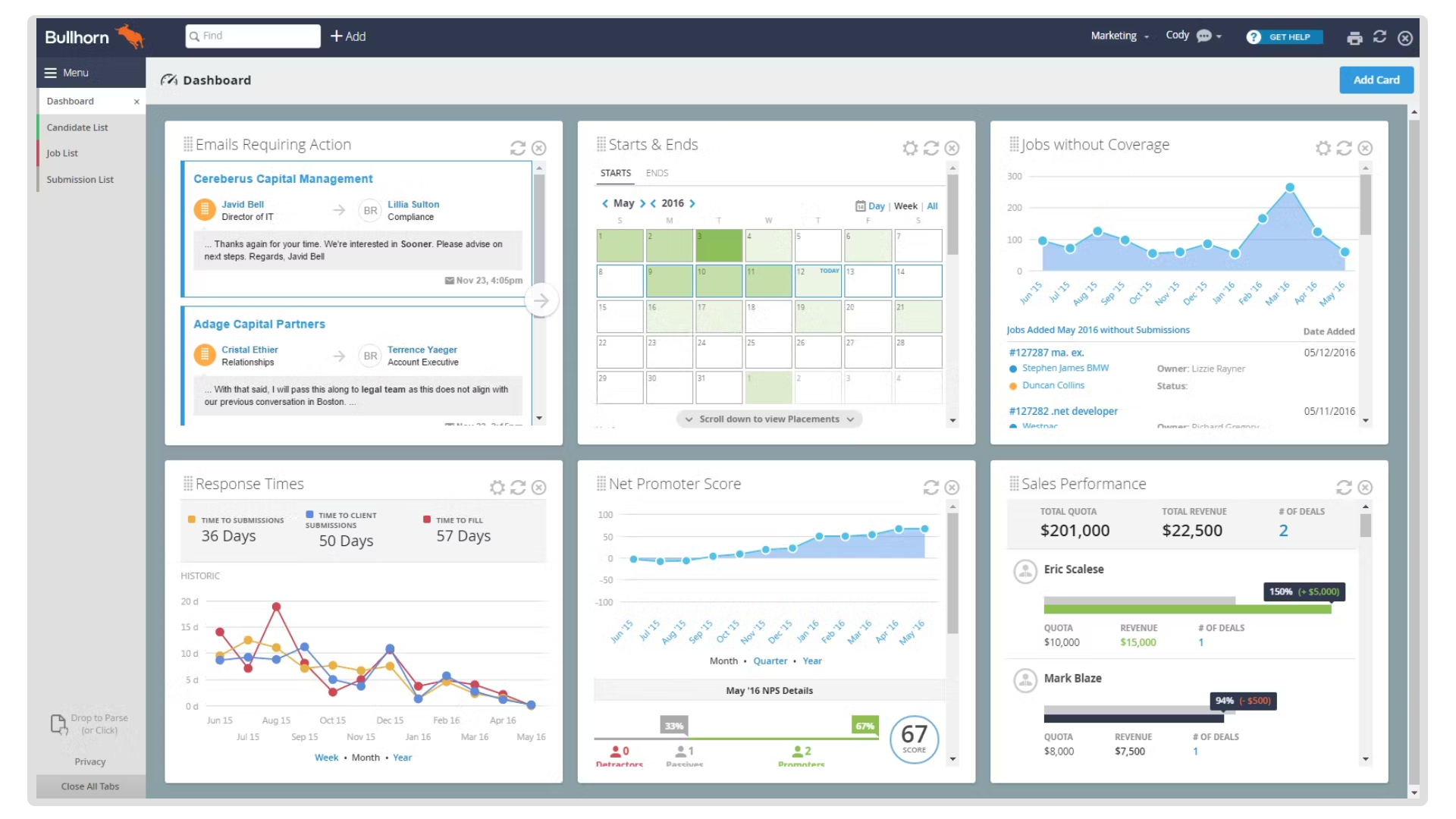Switch Response Times chart to Year view
Screen dimensions: 1456x819
point(402,757)
